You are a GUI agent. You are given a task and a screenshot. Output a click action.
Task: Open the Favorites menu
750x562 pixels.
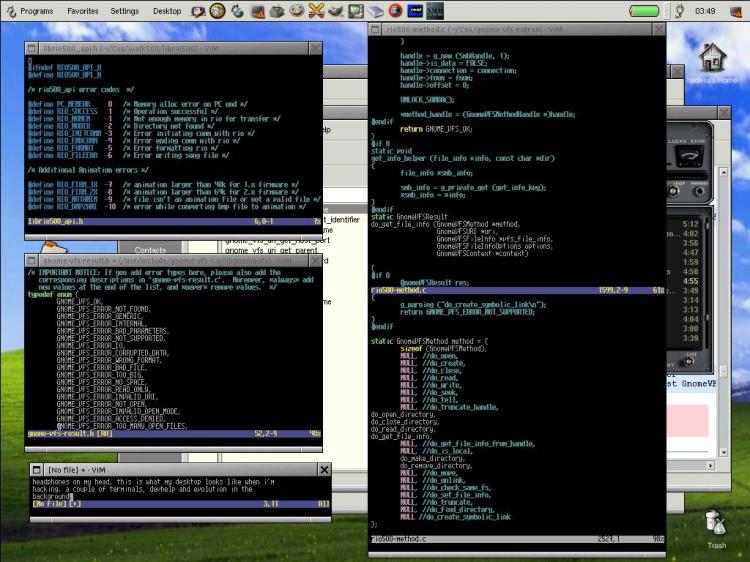(83, 11)
